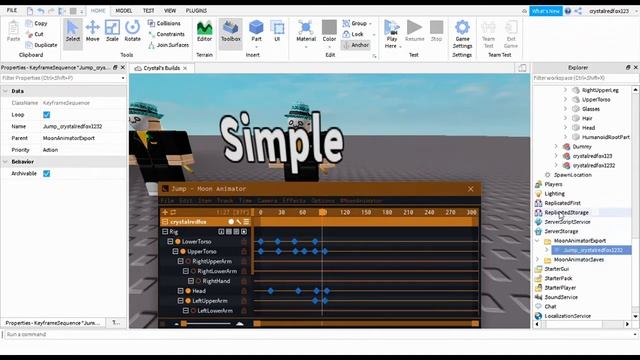Select ServerScriptService in Explorer
The image size is (640, 360).
(x=567, y=222)
